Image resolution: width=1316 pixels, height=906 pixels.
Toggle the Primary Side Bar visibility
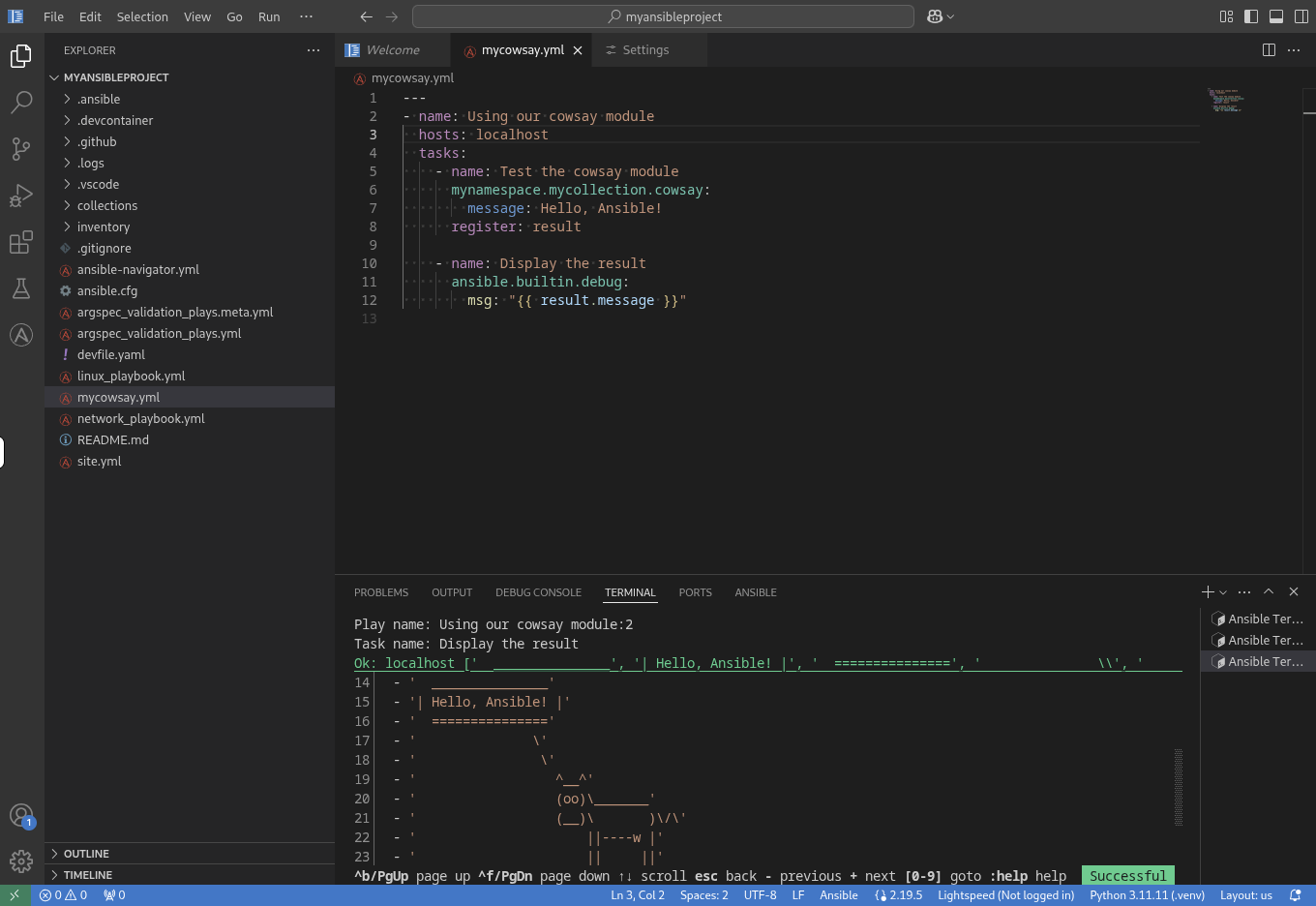(x=1251, y=16)
